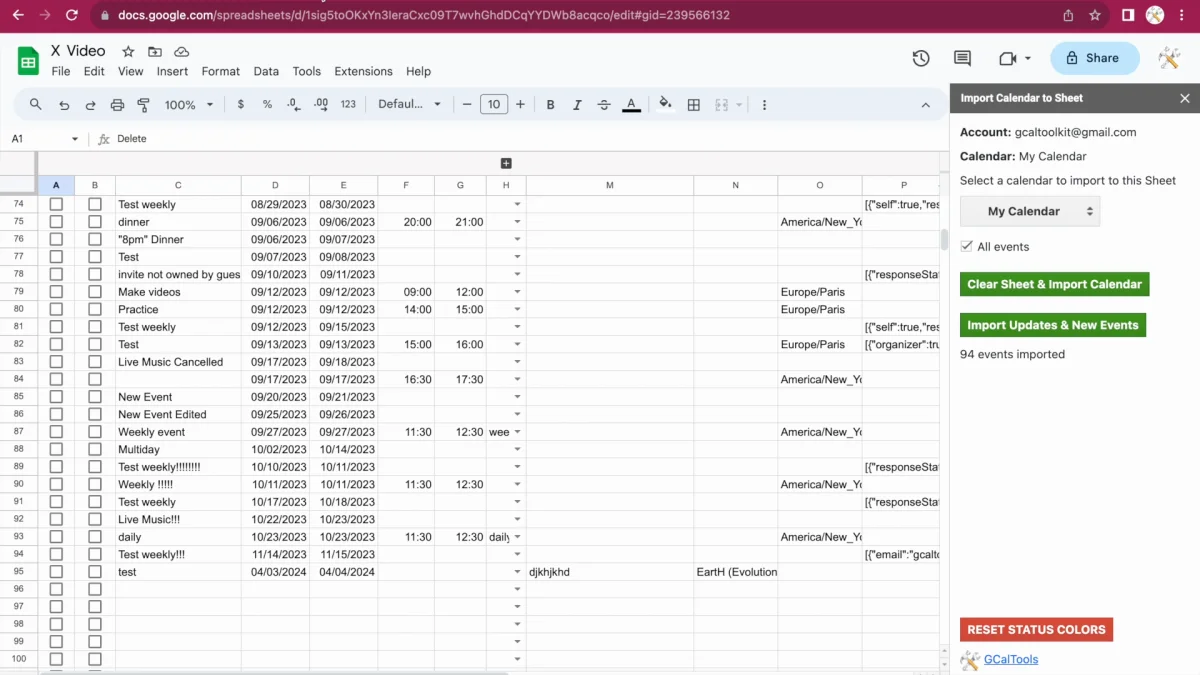Click Clear Sheet & Import Calendar
This screenshot has height=675, width=1200.
[x=1054, y=284]
